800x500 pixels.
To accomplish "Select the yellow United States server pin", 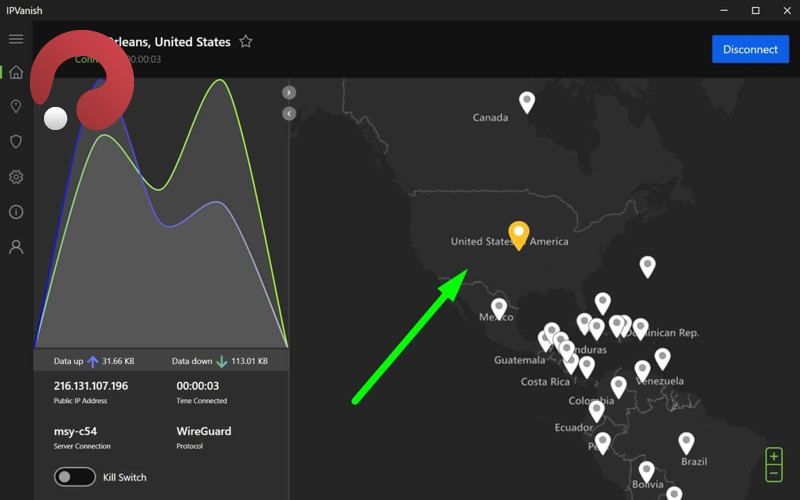I will [518, 233].
